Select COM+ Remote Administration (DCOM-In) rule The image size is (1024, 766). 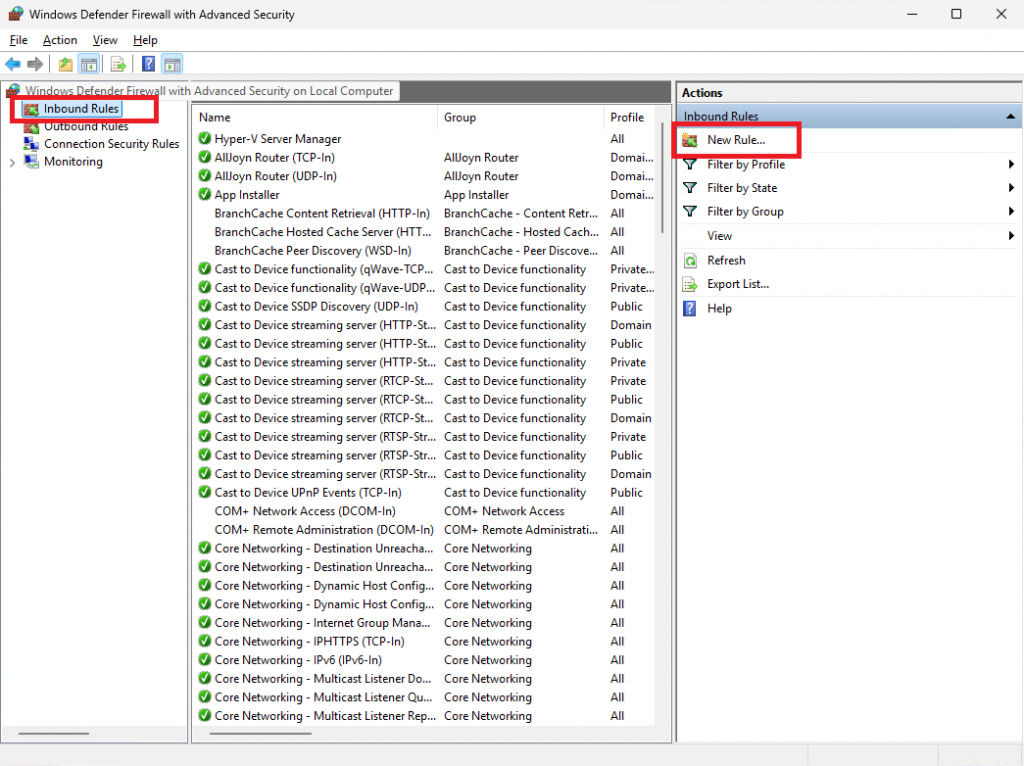click(324, 530)
